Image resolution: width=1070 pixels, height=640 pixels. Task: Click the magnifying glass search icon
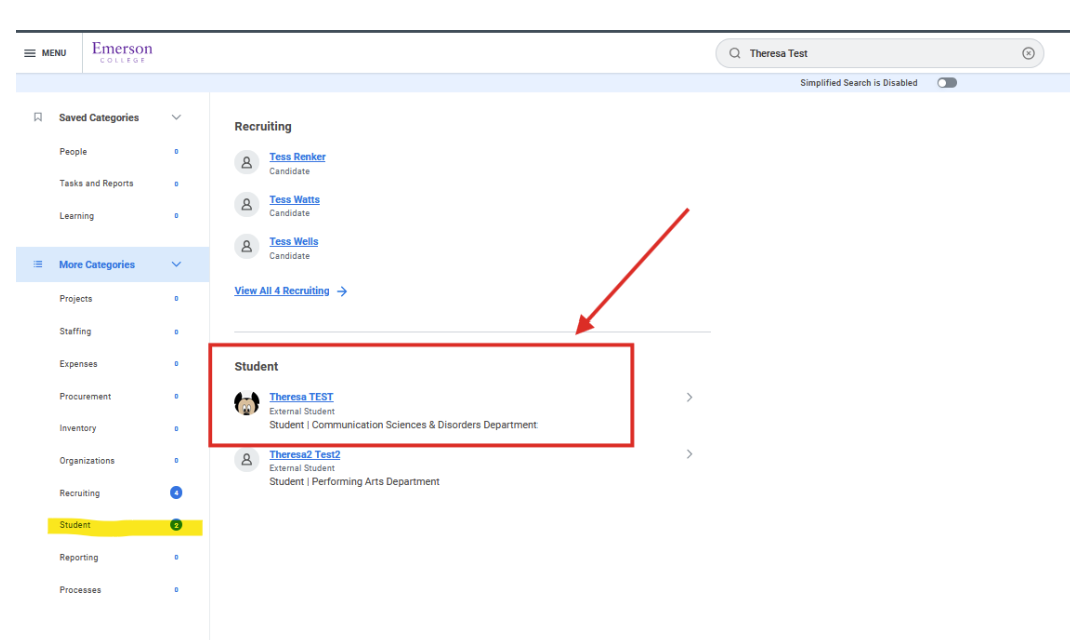(734, 53)
